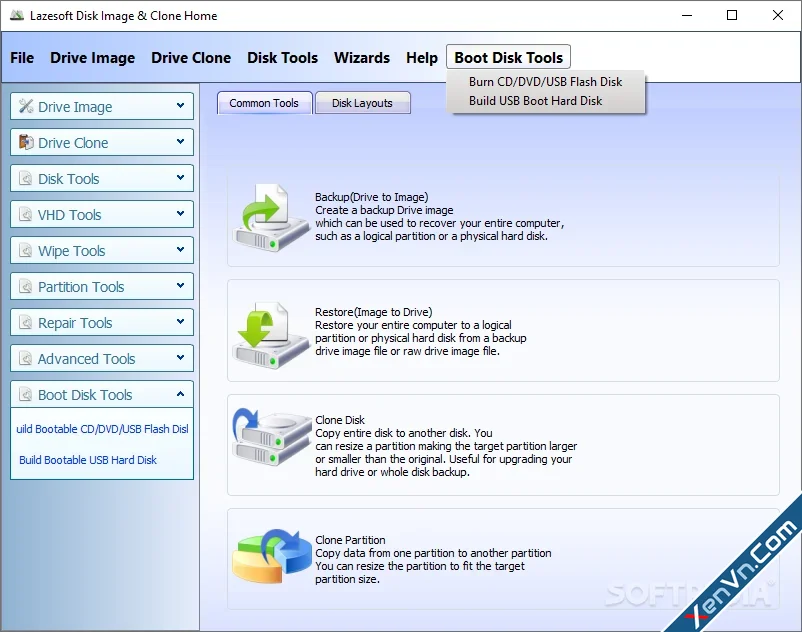The height and width of the screenshot is (632, 802).
Task: Open the Drive Clone menu in menu bar
Action: coord(191,58)
